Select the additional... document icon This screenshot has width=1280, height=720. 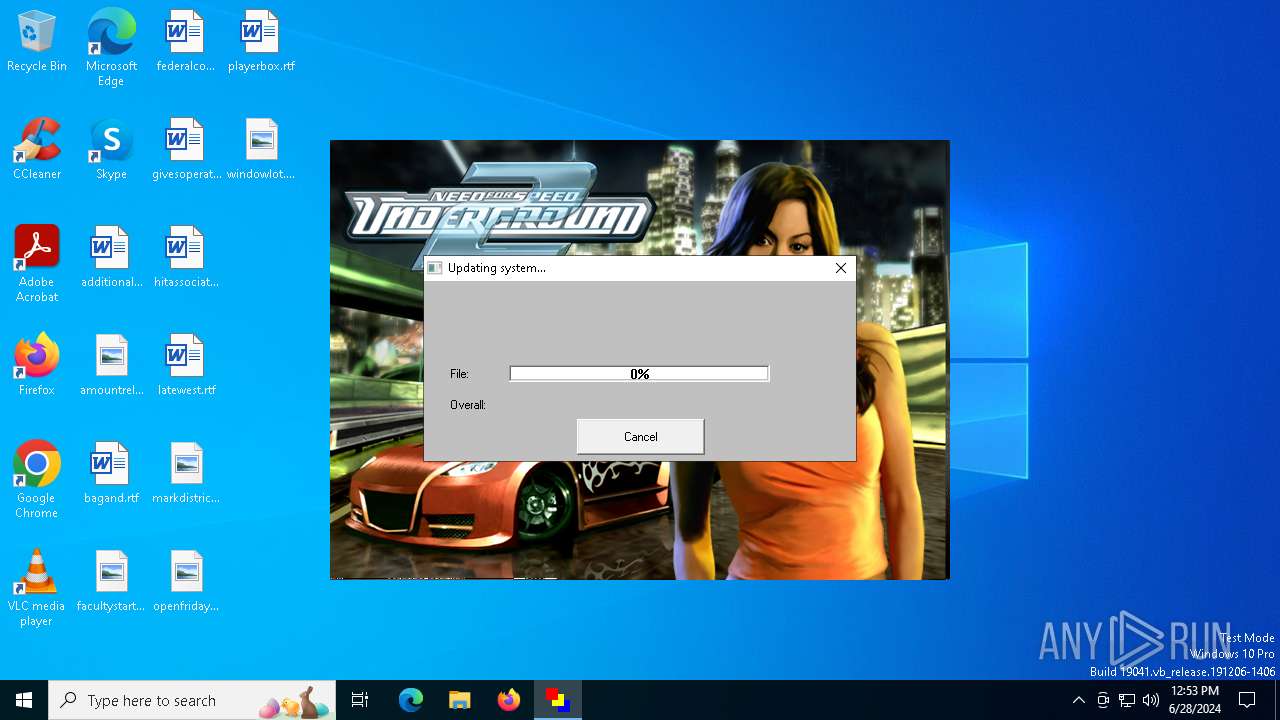[111, 258]
